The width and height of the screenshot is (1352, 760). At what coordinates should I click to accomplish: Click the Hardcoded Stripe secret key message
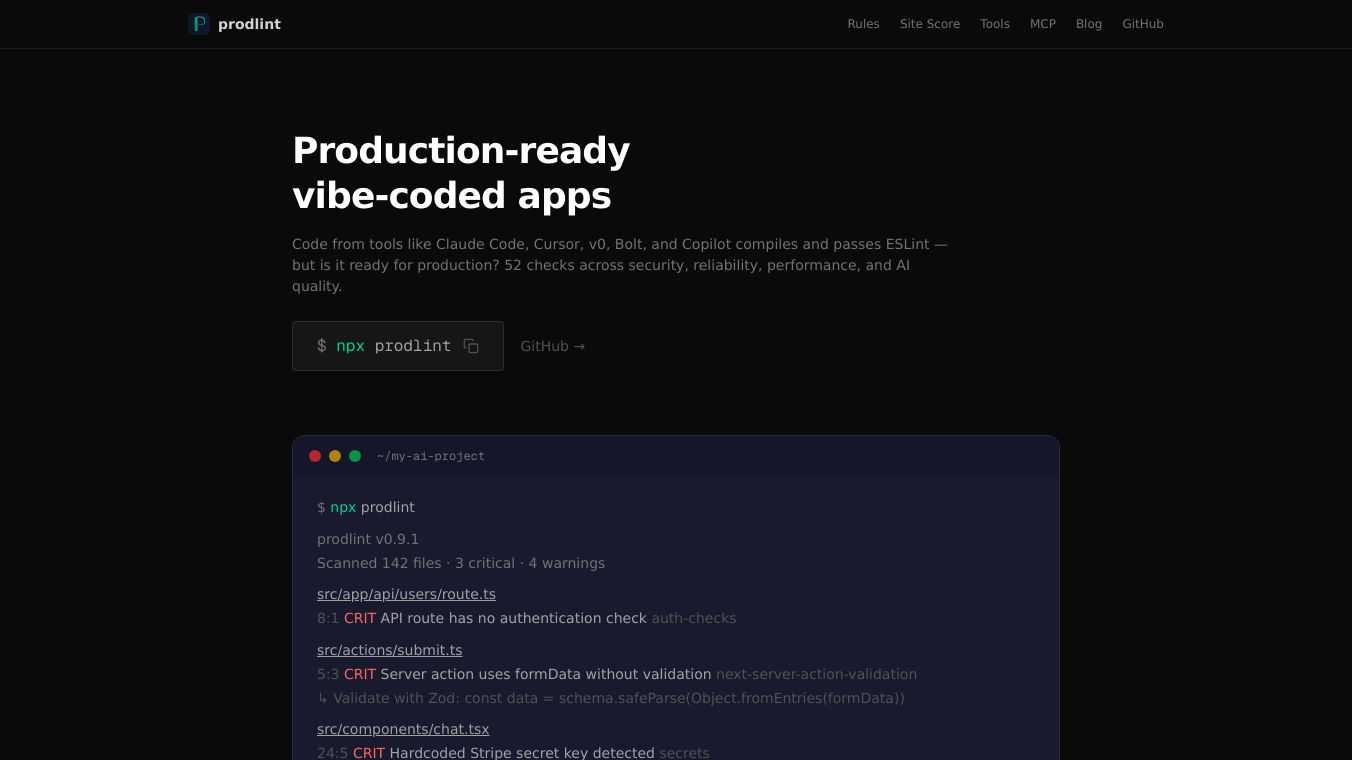(522, 753)
